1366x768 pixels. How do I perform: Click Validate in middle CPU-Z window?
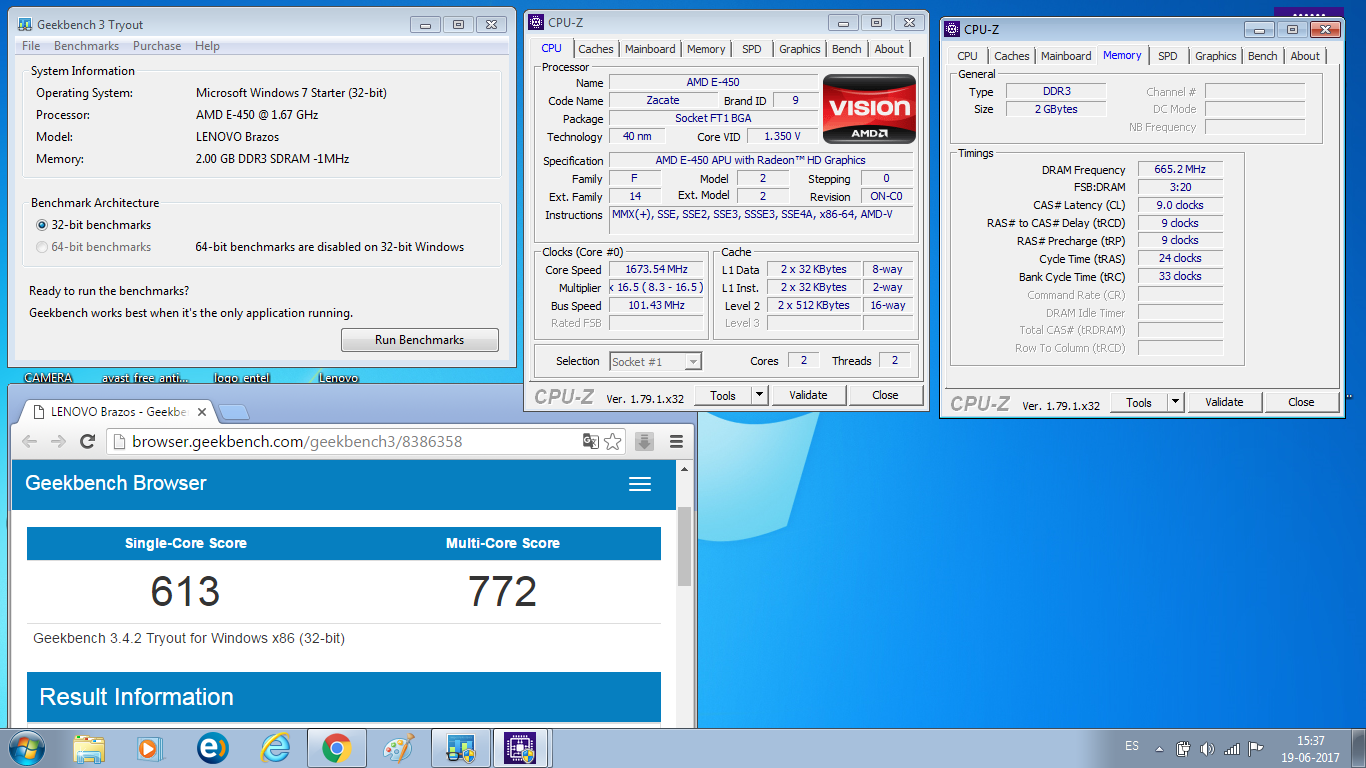click(x=808, y=395)
